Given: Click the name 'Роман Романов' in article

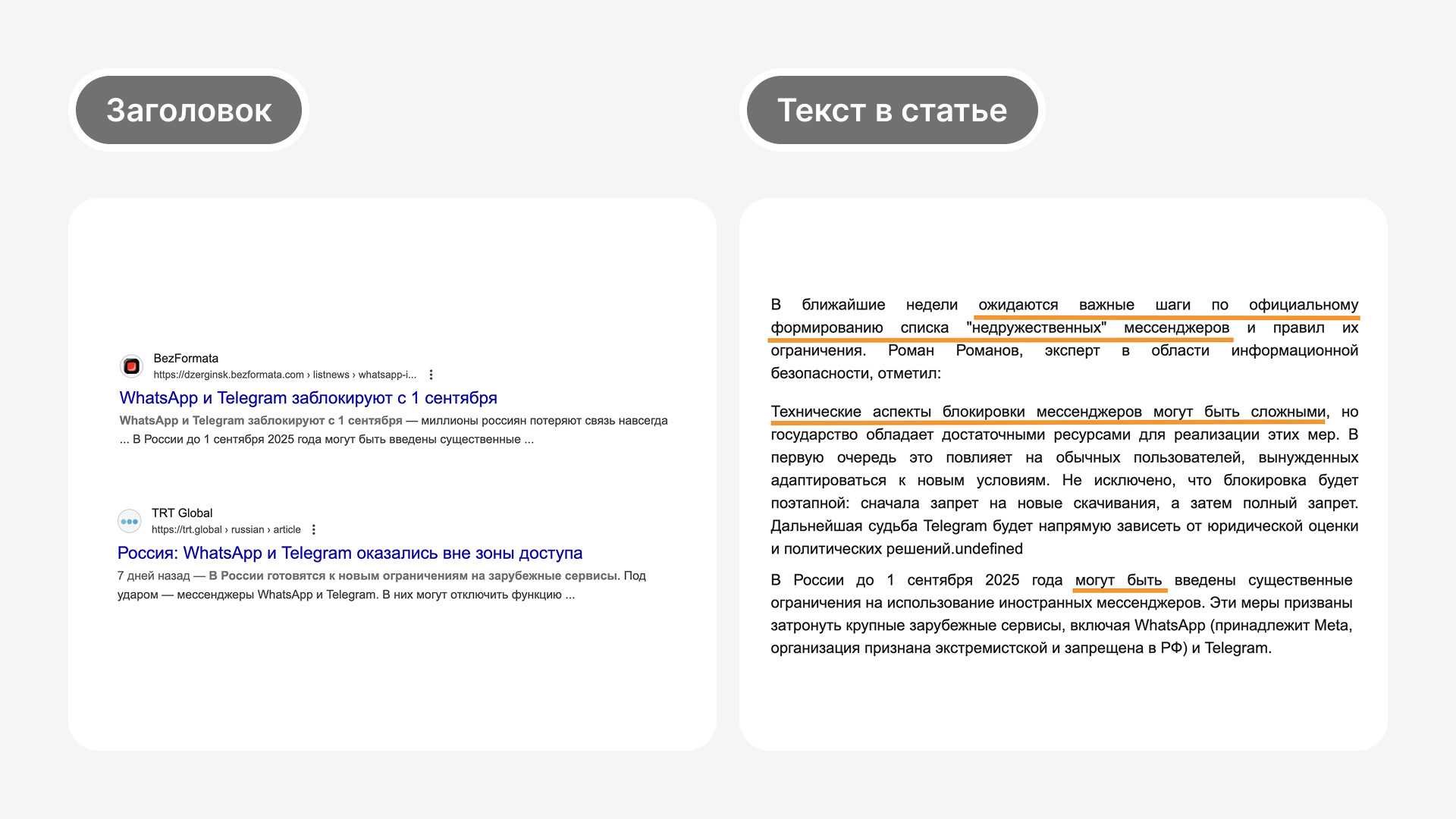Looking at the screenshot, I should click(955, 350).
